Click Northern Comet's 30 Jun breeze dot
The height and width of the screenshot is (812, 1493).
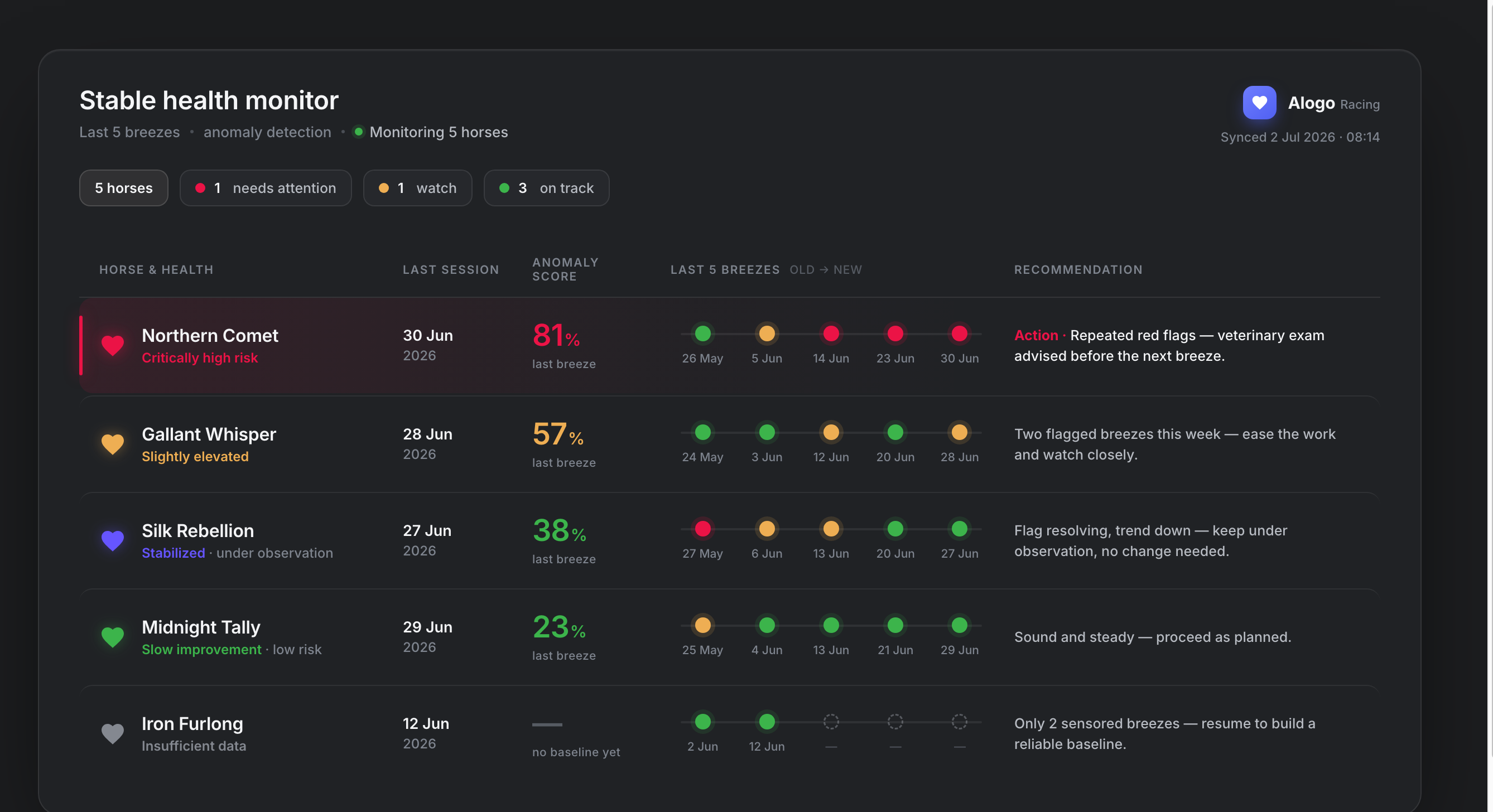coord(960,333)
